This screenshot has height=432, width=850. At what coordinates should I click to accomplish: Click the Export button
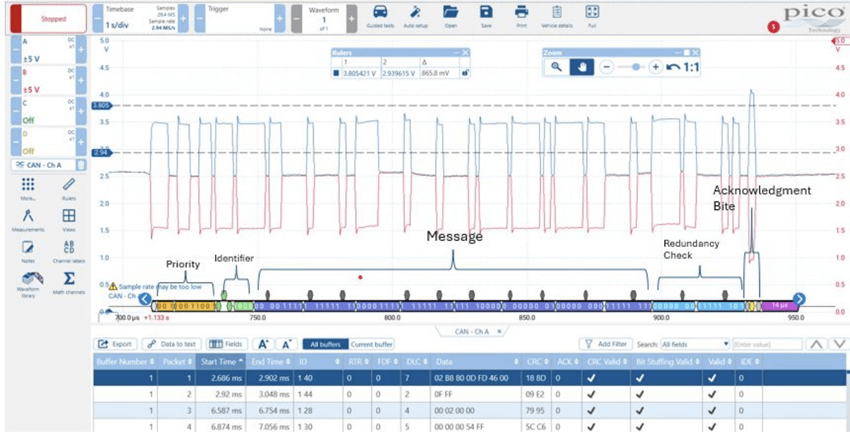tap(117, 343)
